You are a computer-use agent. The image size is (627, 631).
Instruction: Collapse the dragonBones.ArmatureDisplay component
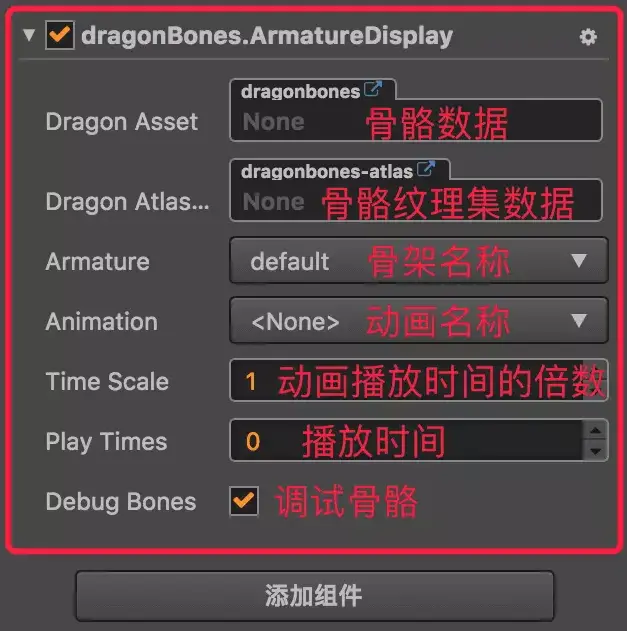point(29,35)
